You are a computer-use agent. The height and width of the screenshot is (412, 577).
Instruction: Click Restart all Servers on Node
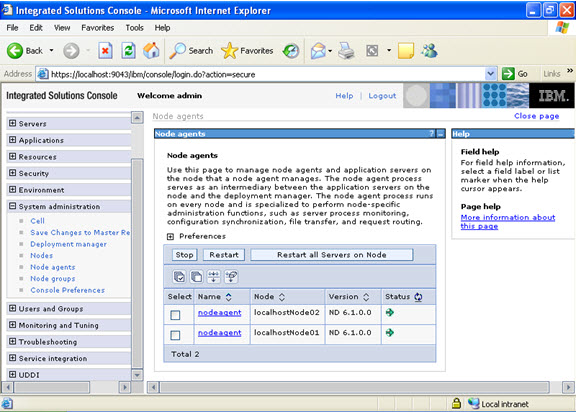point(332,255)
